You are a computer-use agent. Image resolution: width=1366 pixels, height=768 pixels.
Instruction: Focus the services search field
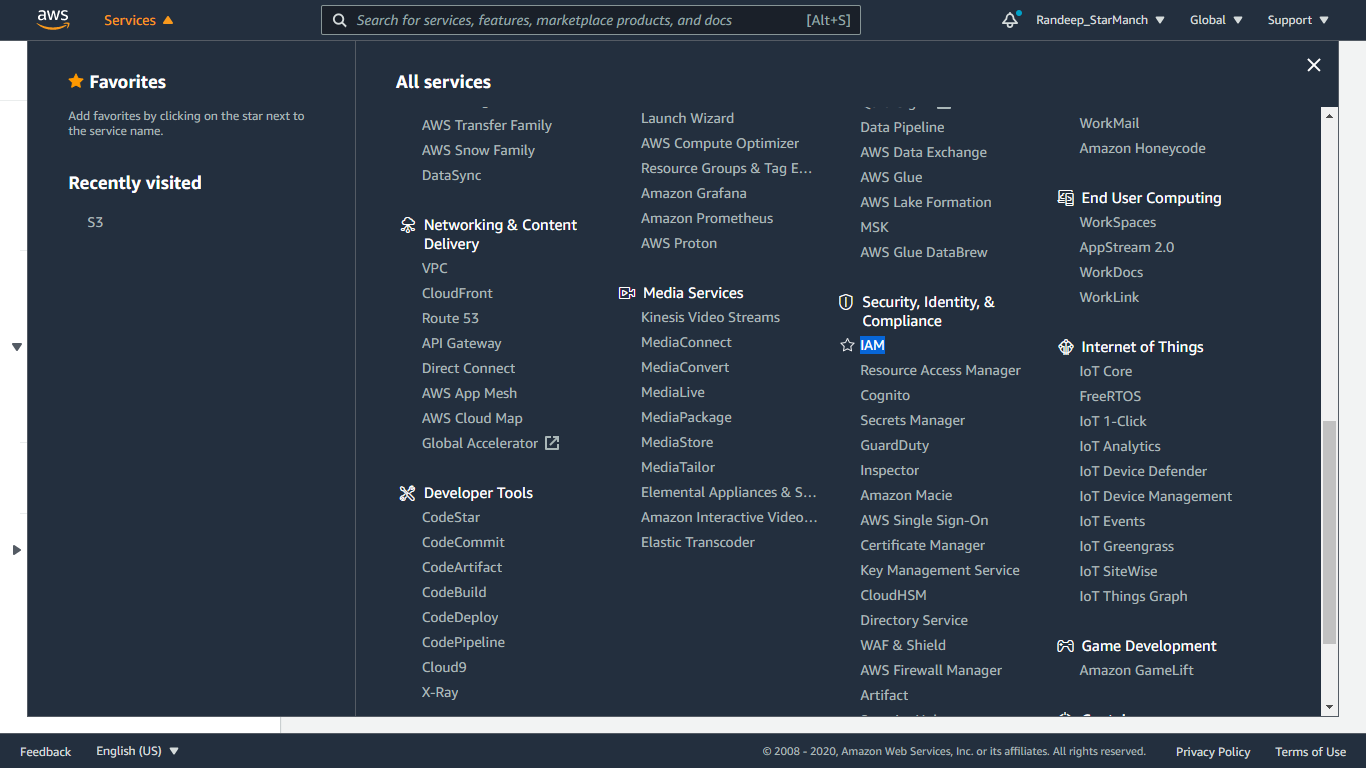[x=590, y=20]
